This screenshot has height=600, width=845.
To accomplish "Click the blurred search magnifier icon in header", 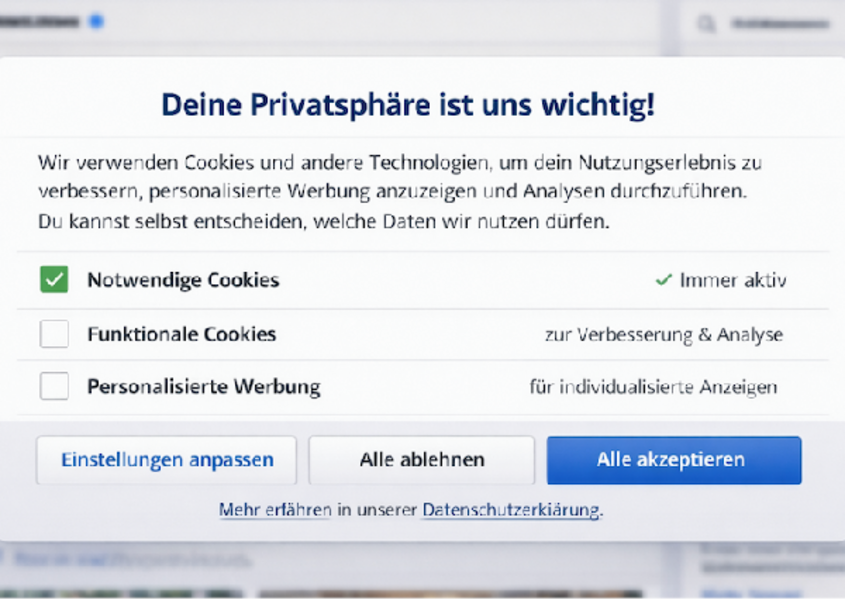I will tap(707, 24).
